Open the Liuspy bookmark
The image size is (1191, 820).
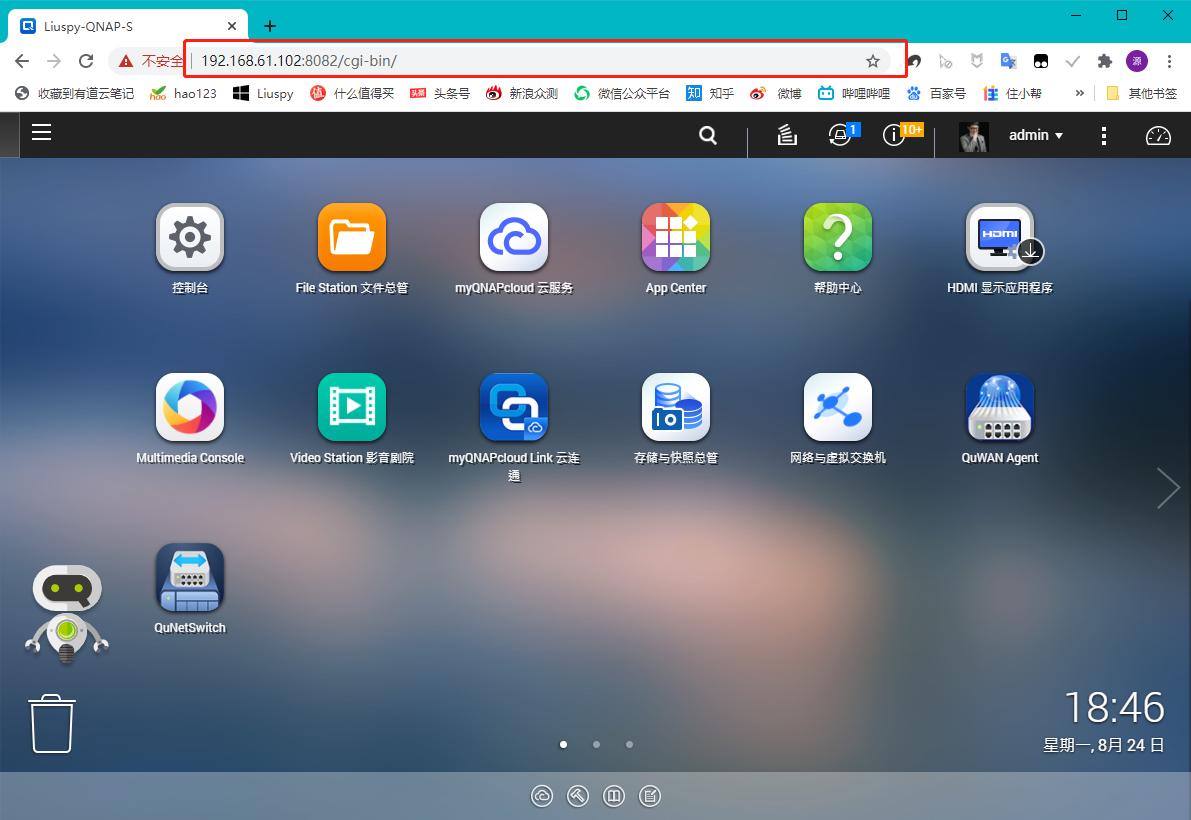(263, 93)
